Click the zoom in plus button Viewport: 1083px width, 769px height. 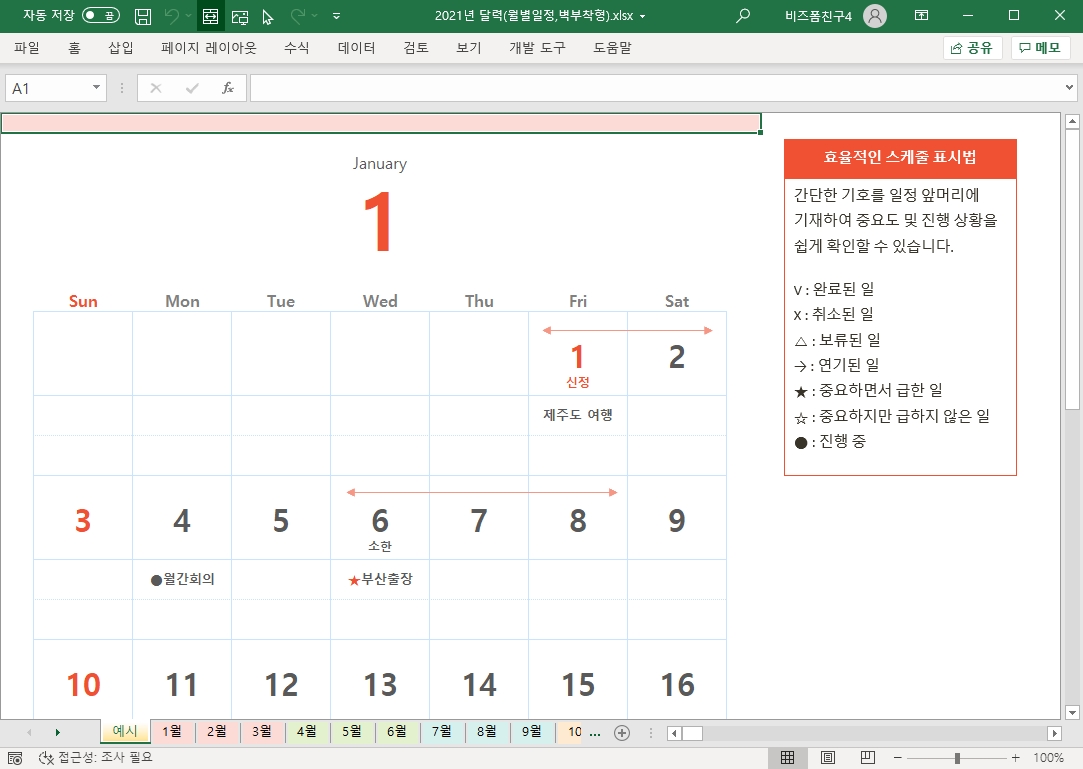click(x=1015, y=758)
